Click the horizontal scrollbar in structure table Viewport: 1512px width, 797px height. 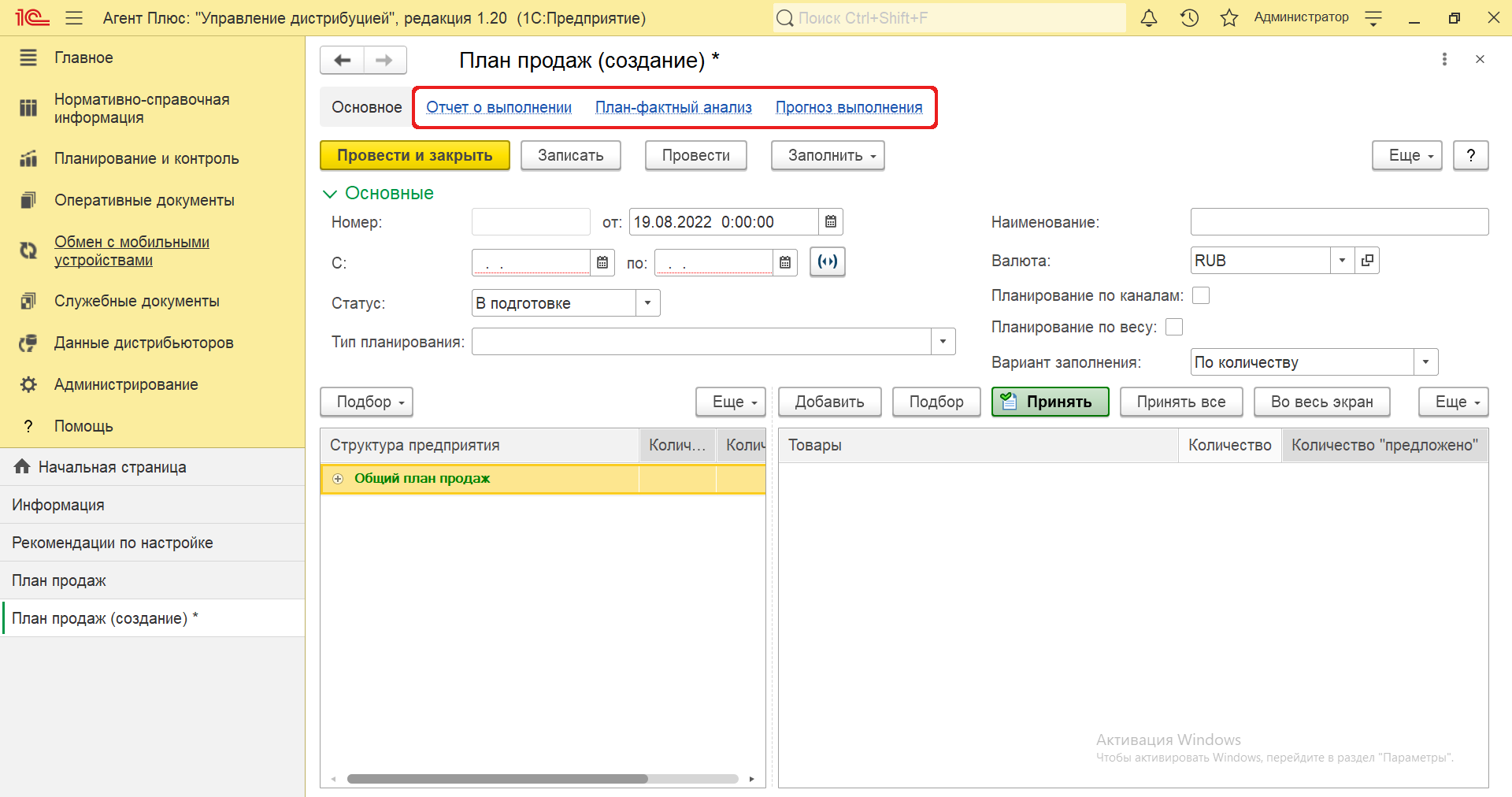pos(497,779)
